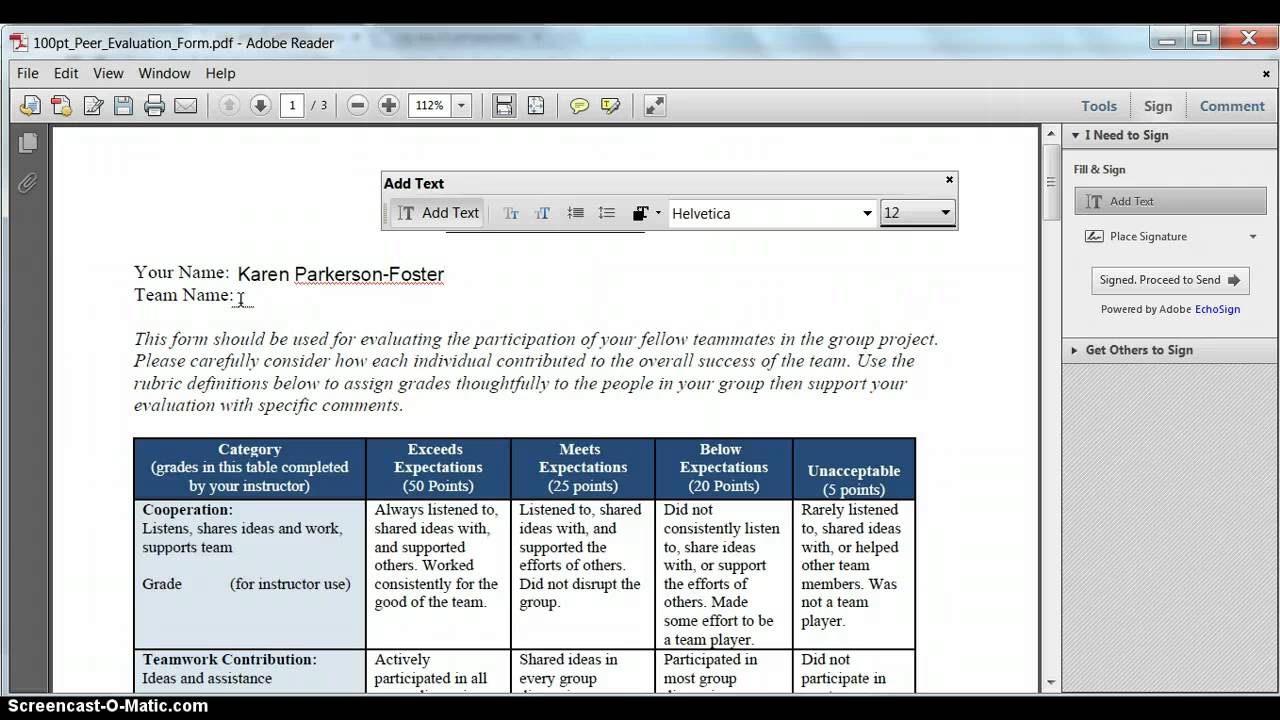
Task: Click Signed. Proceed to Send button
Action: click(1170, 280)
